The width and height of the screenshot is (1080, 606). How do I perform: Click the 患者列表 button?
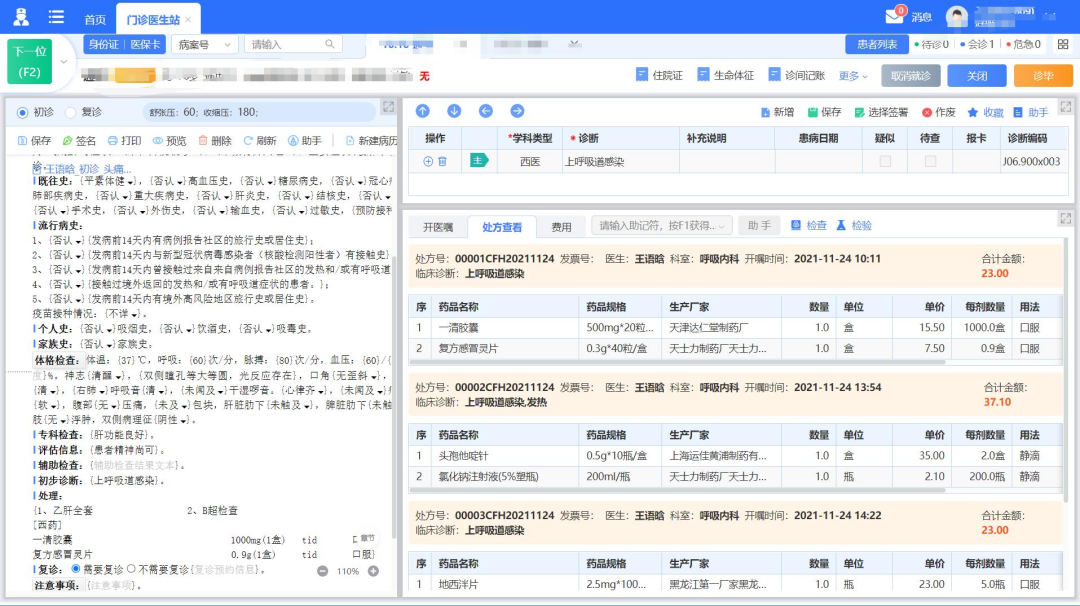[877, 45]
